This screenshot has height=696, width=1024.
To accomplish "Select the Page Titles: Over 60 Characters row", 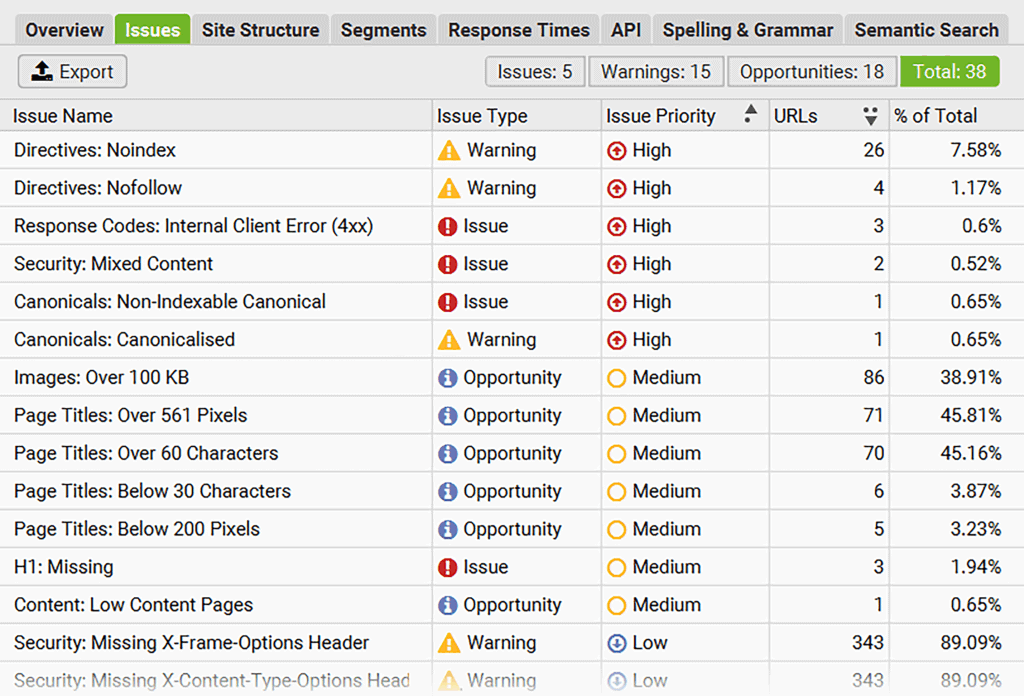I will point(146,454).
